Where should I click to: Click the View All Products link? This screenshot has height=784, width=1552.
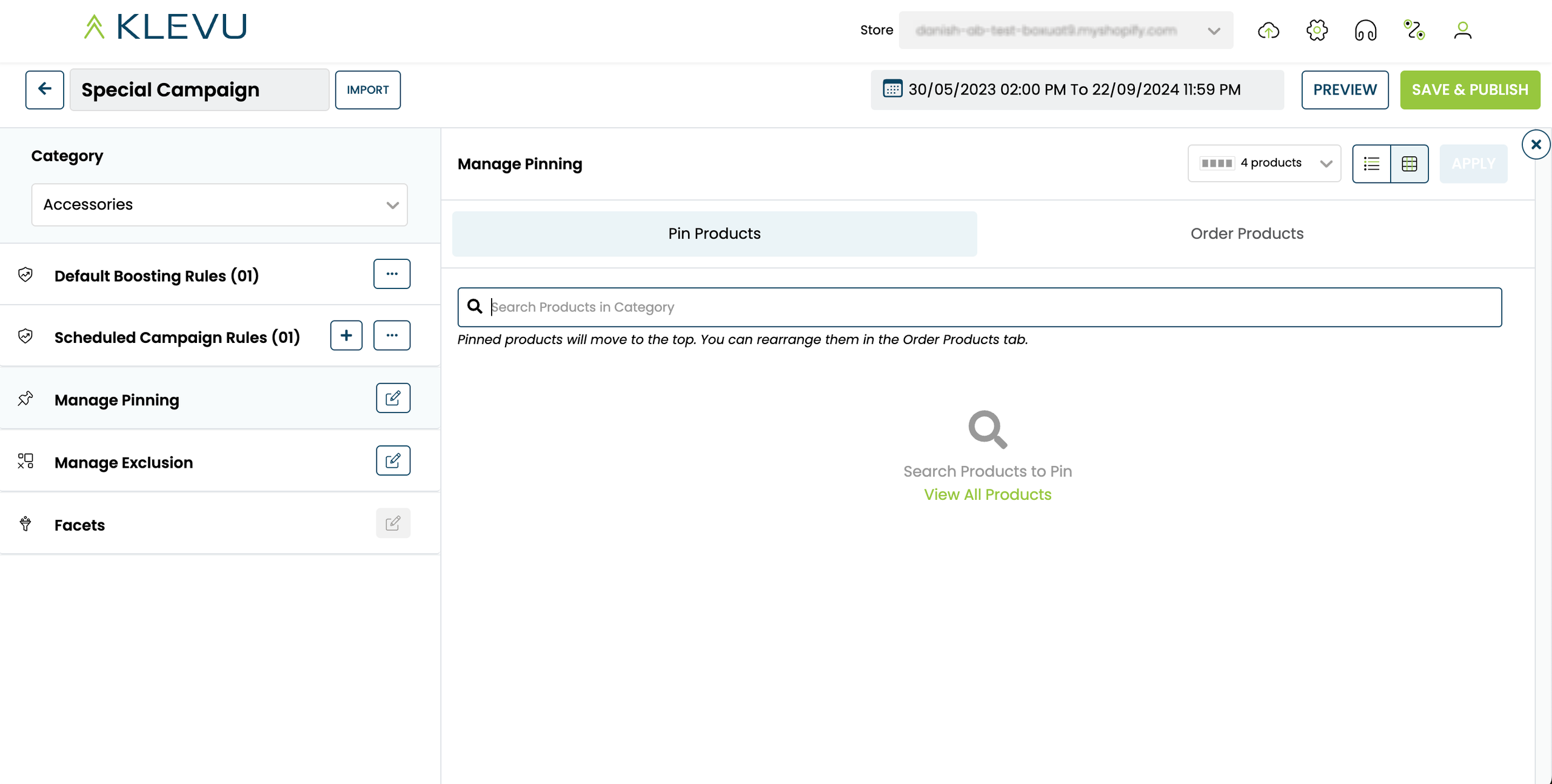pos(987,494)
